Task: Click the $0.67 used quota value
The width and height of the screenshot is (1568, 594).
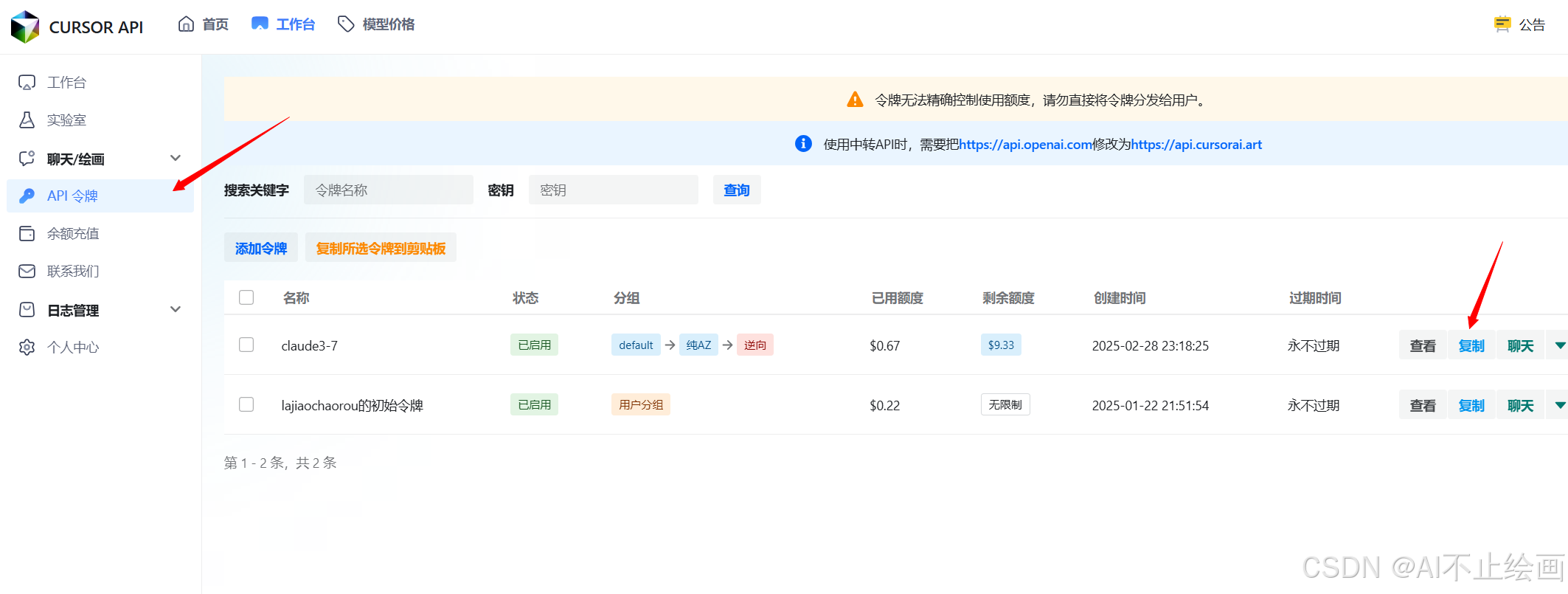Action: click(885, 345)
